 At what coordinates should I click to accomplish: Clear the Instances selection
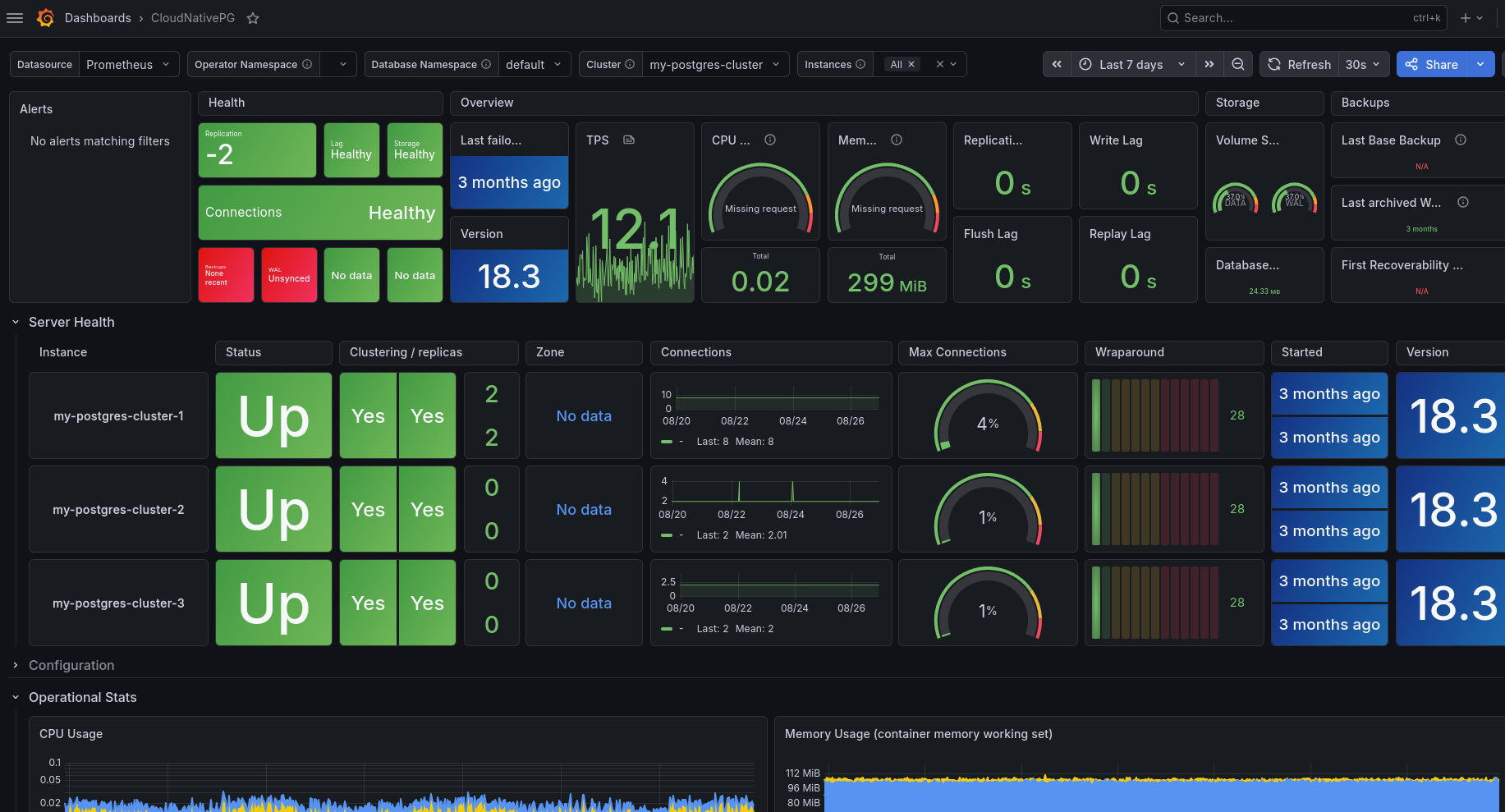(x=940, y=64)
